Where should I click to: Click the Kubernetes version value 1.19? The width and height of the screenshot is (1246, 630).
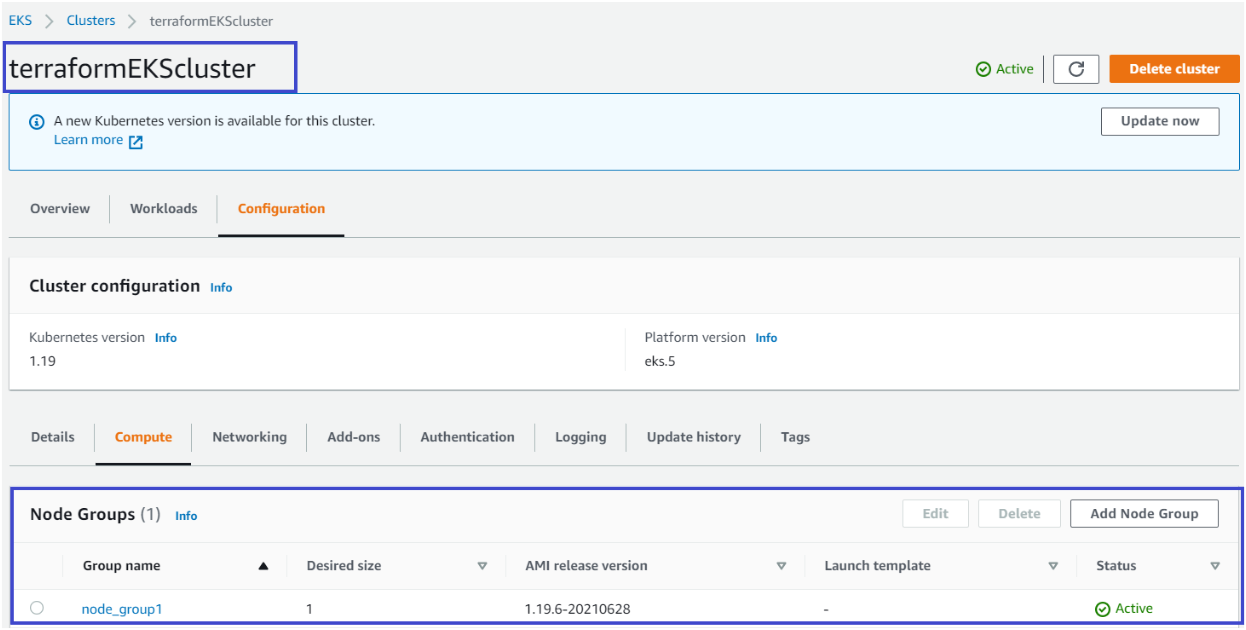(43, 361)
